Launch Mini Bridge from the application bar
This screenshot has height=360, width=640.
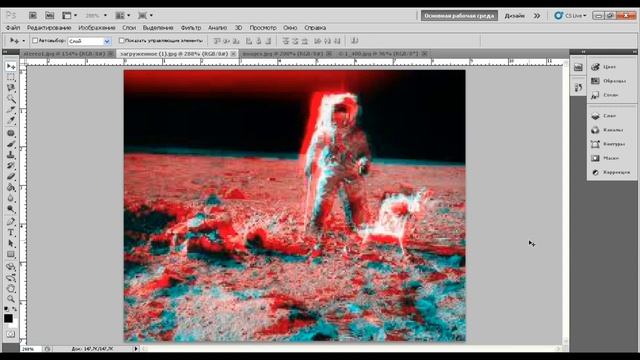pyautogui.click(x=49, y=16)
